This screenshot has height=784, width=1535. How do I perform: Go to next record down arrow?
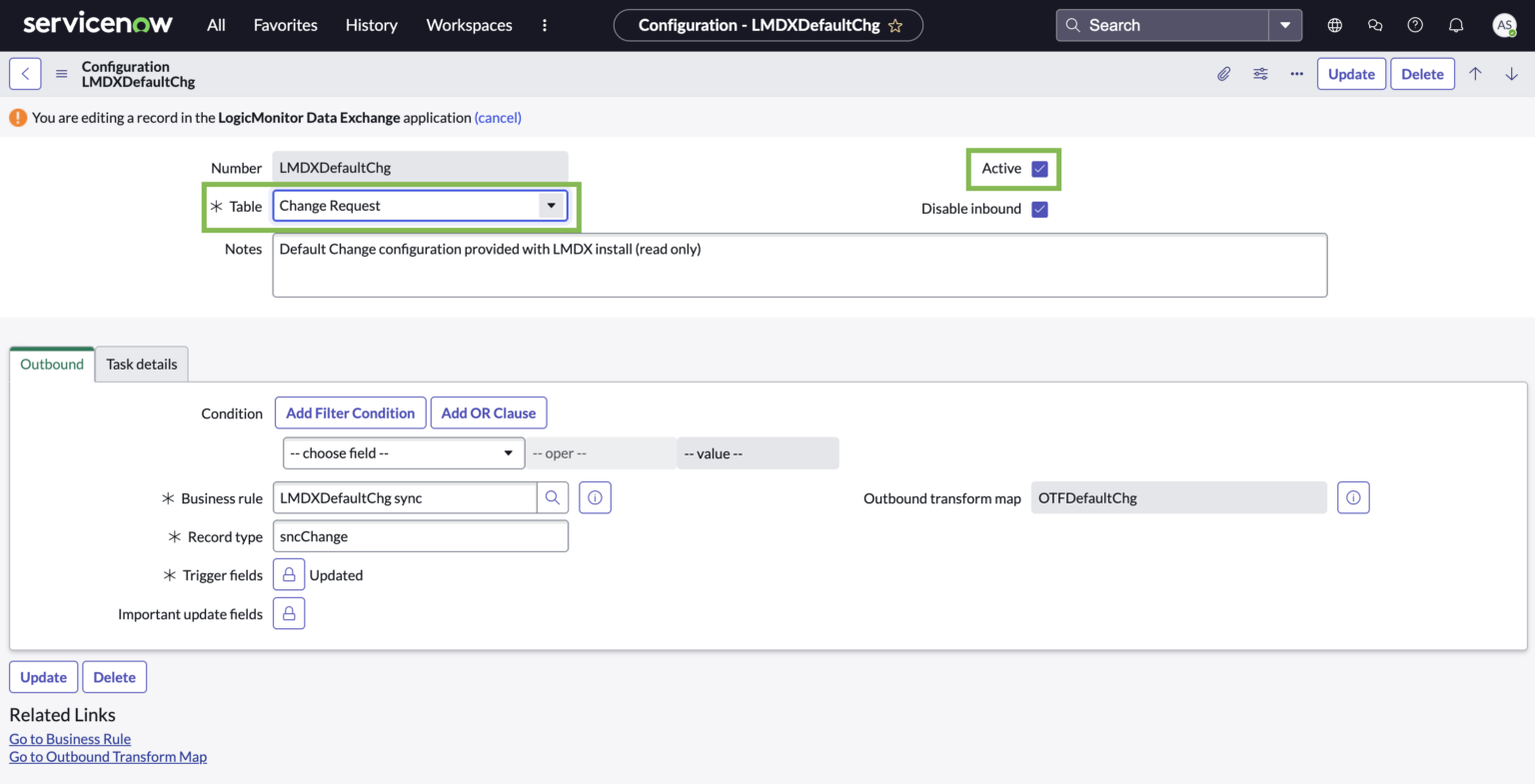point(1511,74)
